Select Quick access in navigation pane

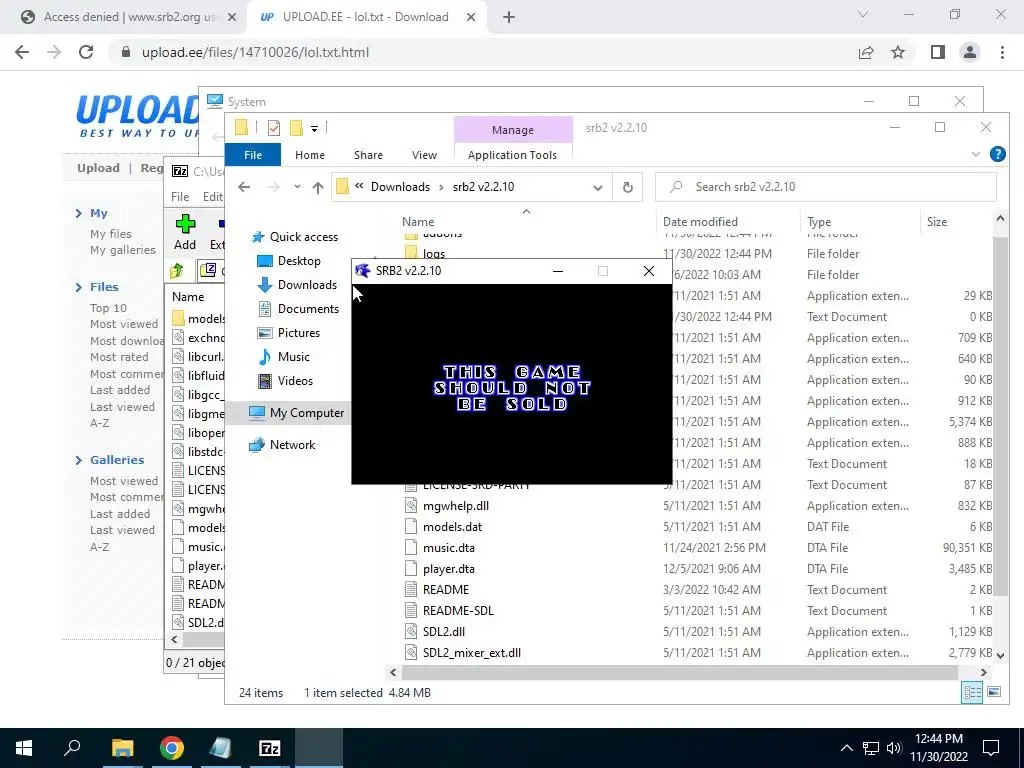(304, 237)
